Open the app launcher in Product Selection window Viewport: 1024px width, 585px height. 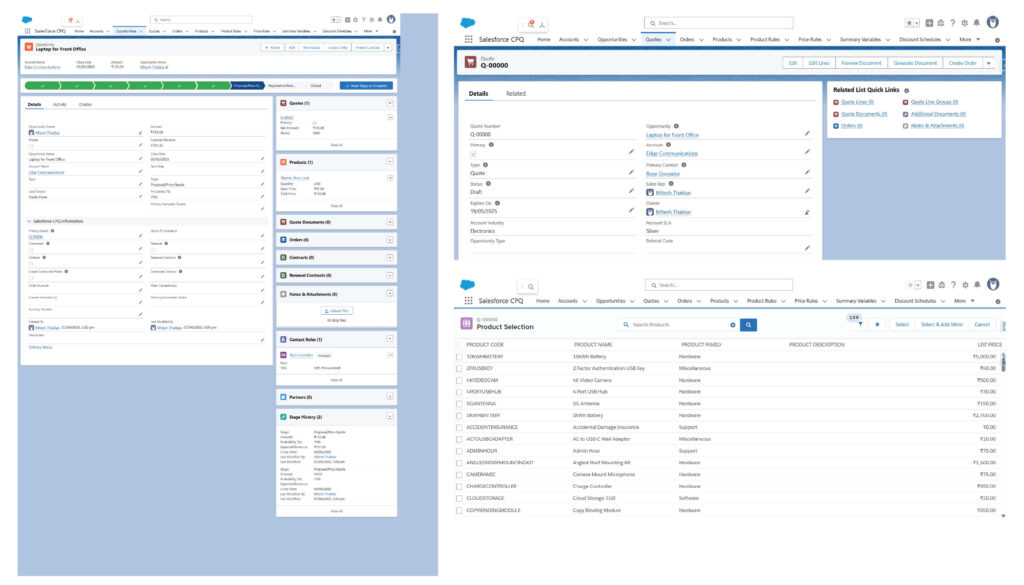468,301
